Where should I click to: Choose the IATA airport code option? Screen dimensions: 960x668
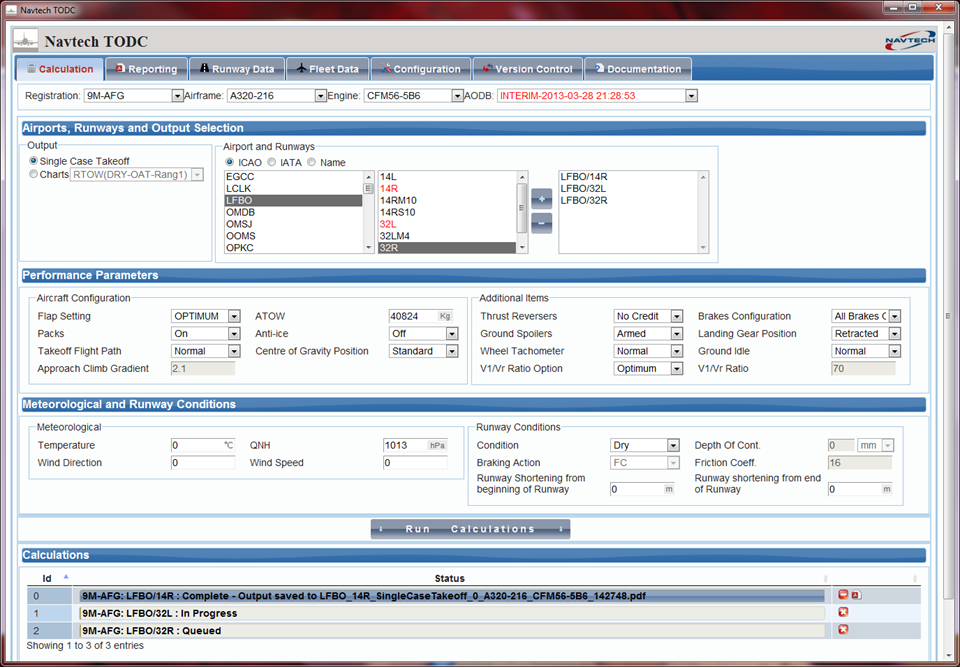tap(270, 162)
